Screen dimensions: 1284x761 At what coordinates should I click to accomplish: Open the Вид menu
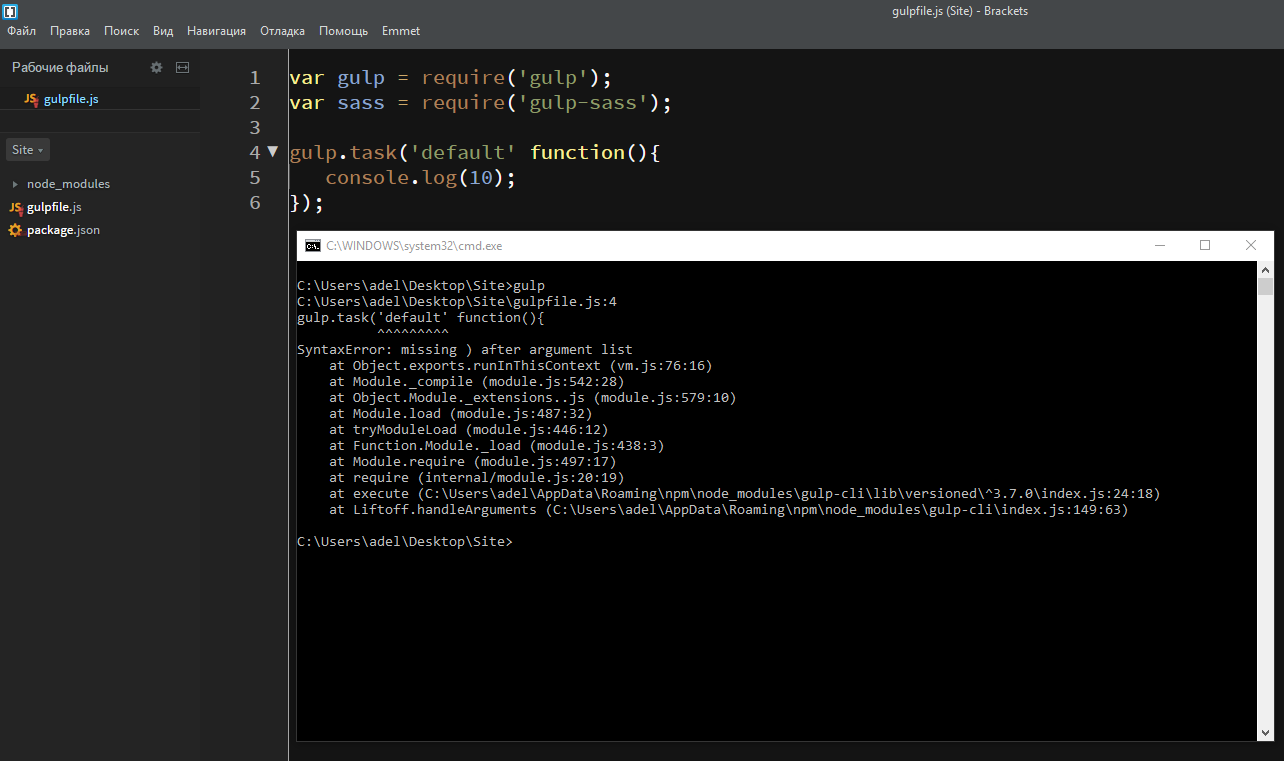pos(163,31)
